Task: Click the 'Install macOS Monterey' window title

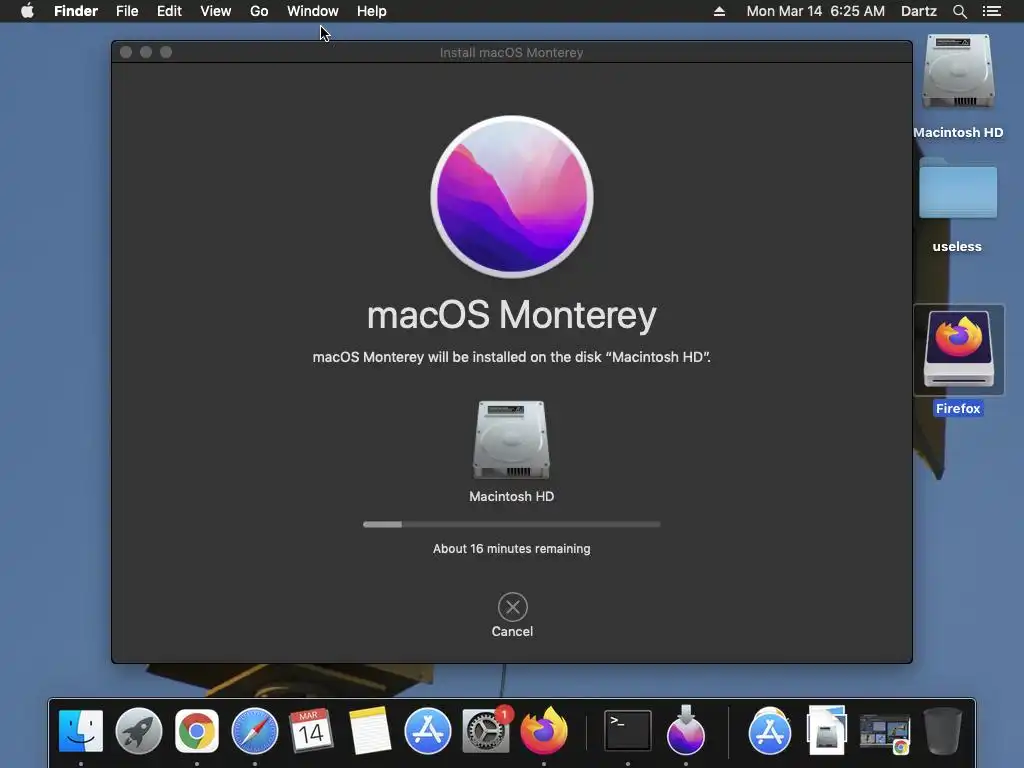Action: [x=511, y=52]
